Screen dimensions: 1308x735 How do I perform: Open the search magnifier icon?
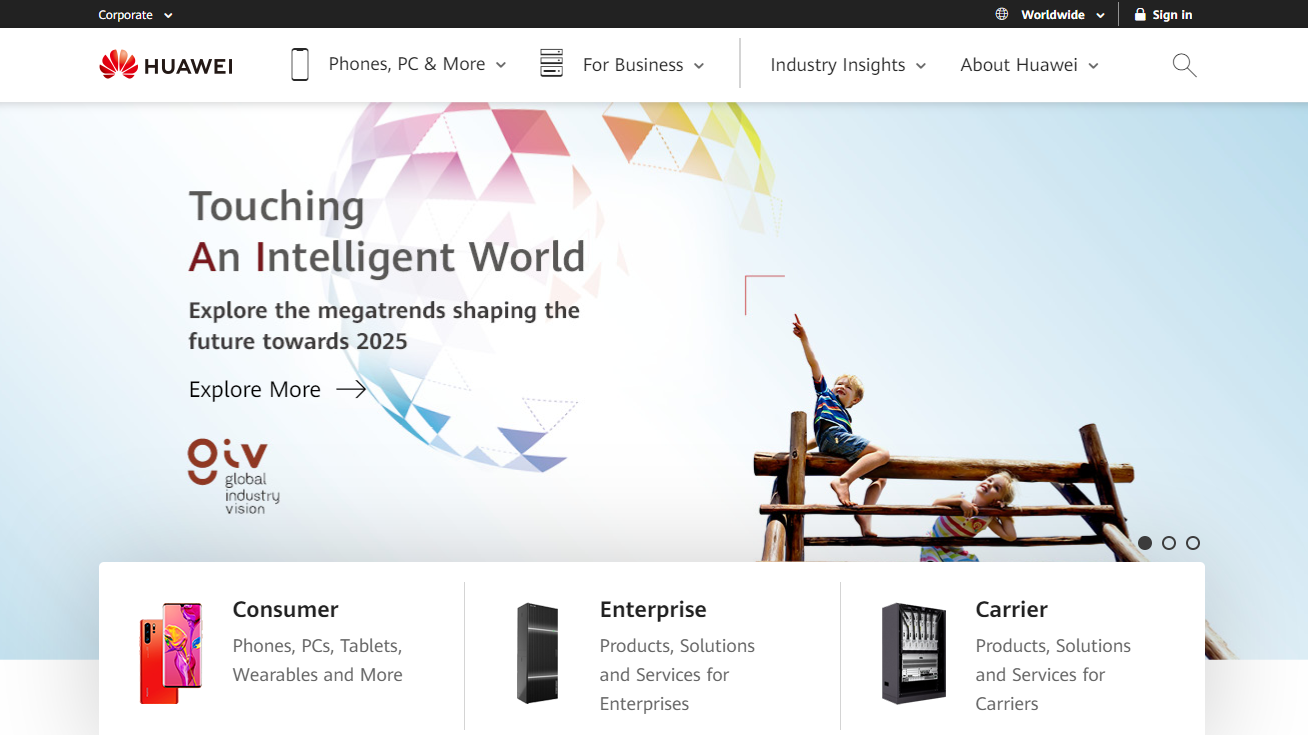point(1184,66)
